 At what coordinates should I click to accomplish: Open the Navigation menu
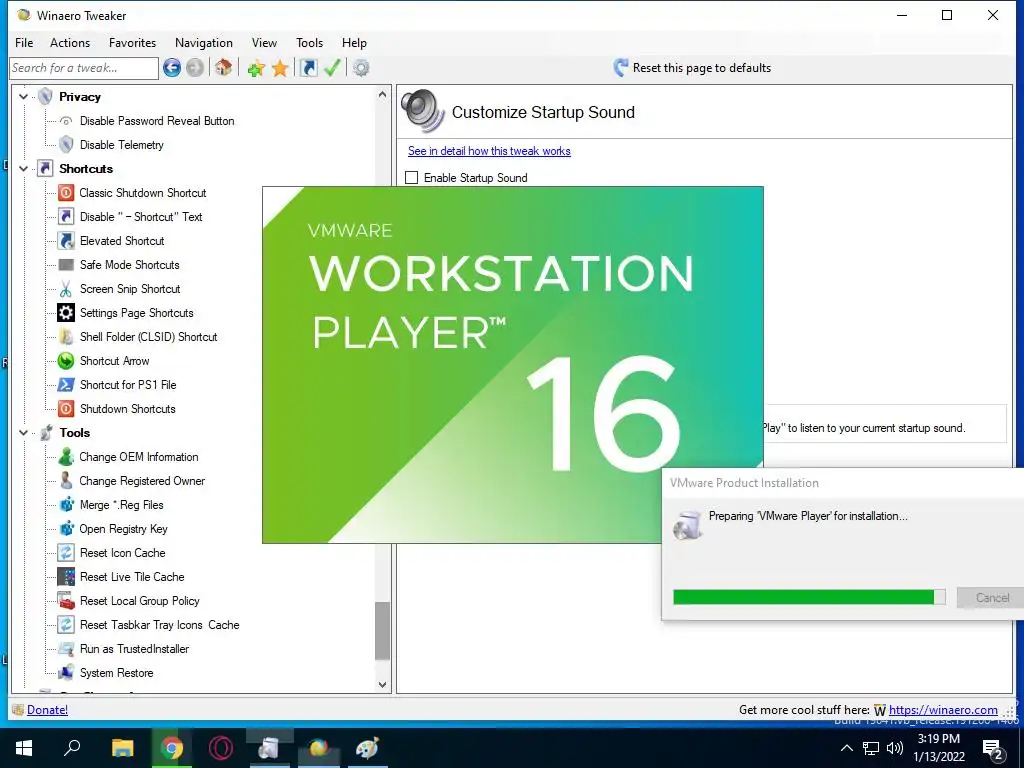204,42
